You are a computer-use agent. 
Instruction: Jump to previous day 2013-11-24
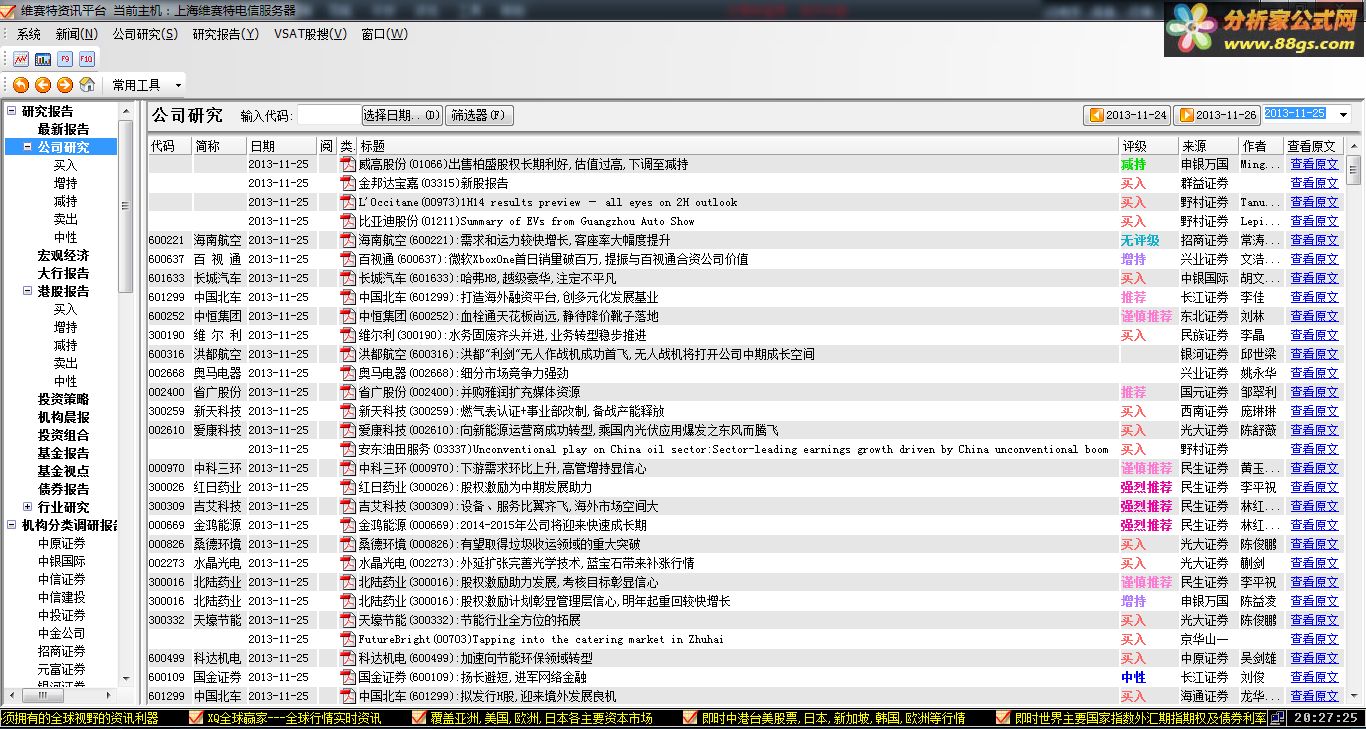(1127, 115)
